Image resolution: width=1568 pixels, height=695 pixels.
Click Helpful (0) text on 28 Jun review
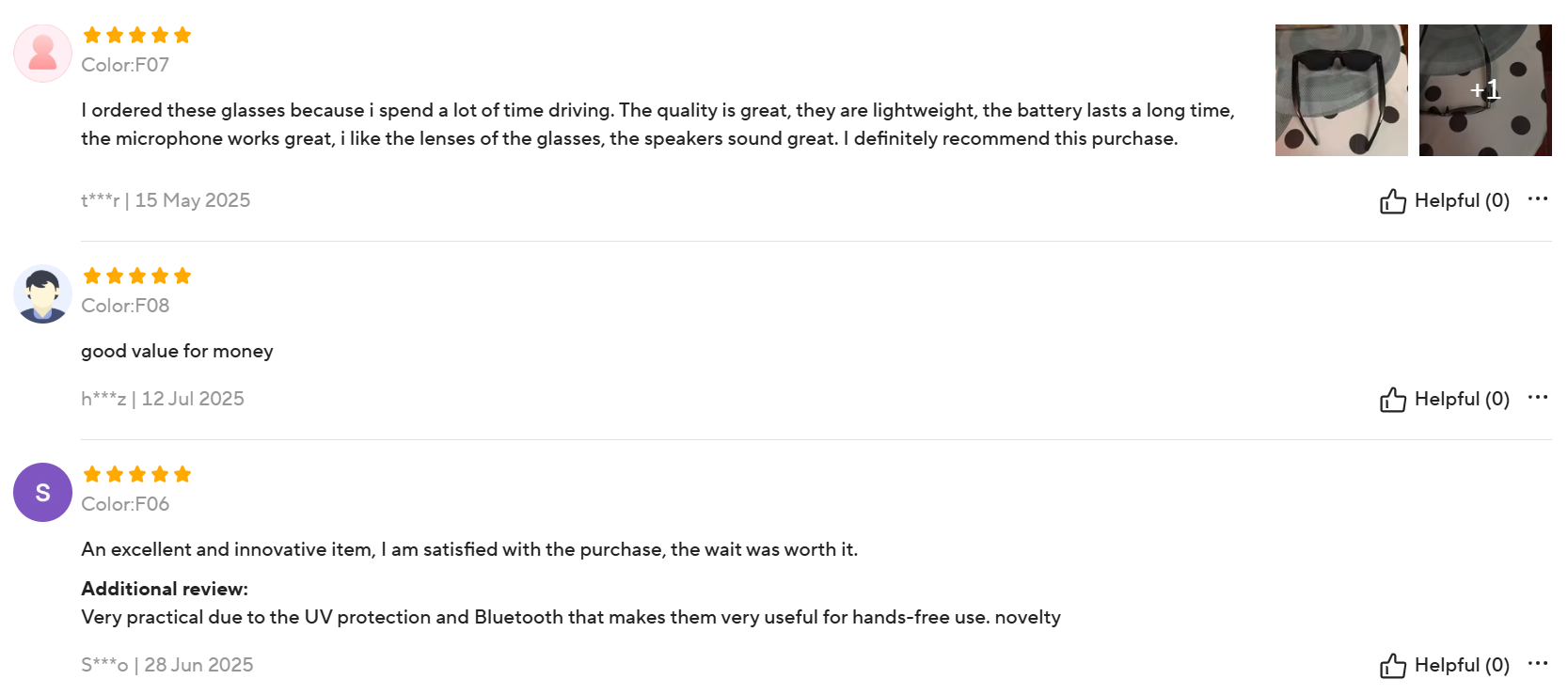(x=1462, y=665)
